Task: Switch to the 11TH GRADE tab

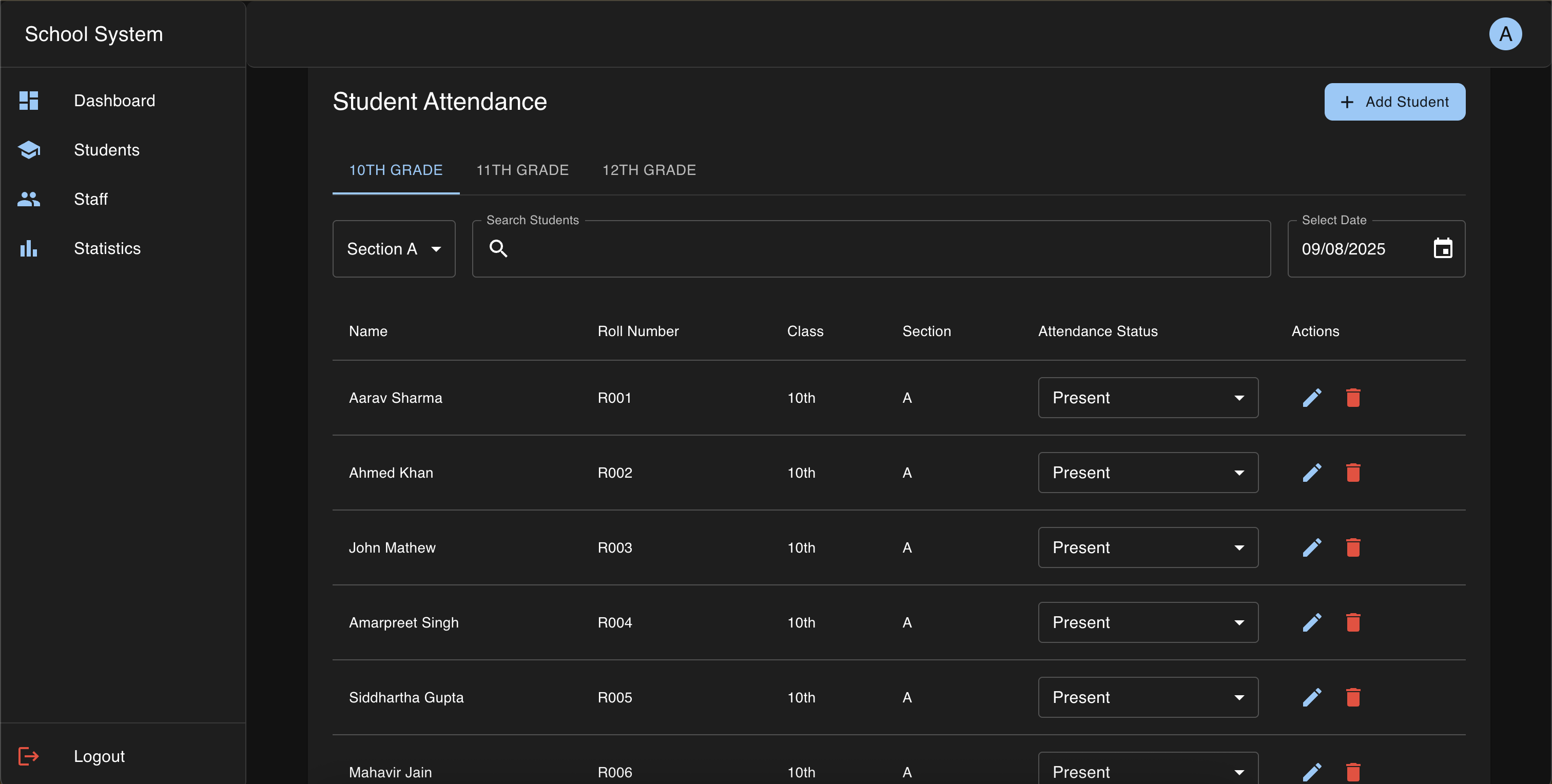Action: click(x=522, y=170)
